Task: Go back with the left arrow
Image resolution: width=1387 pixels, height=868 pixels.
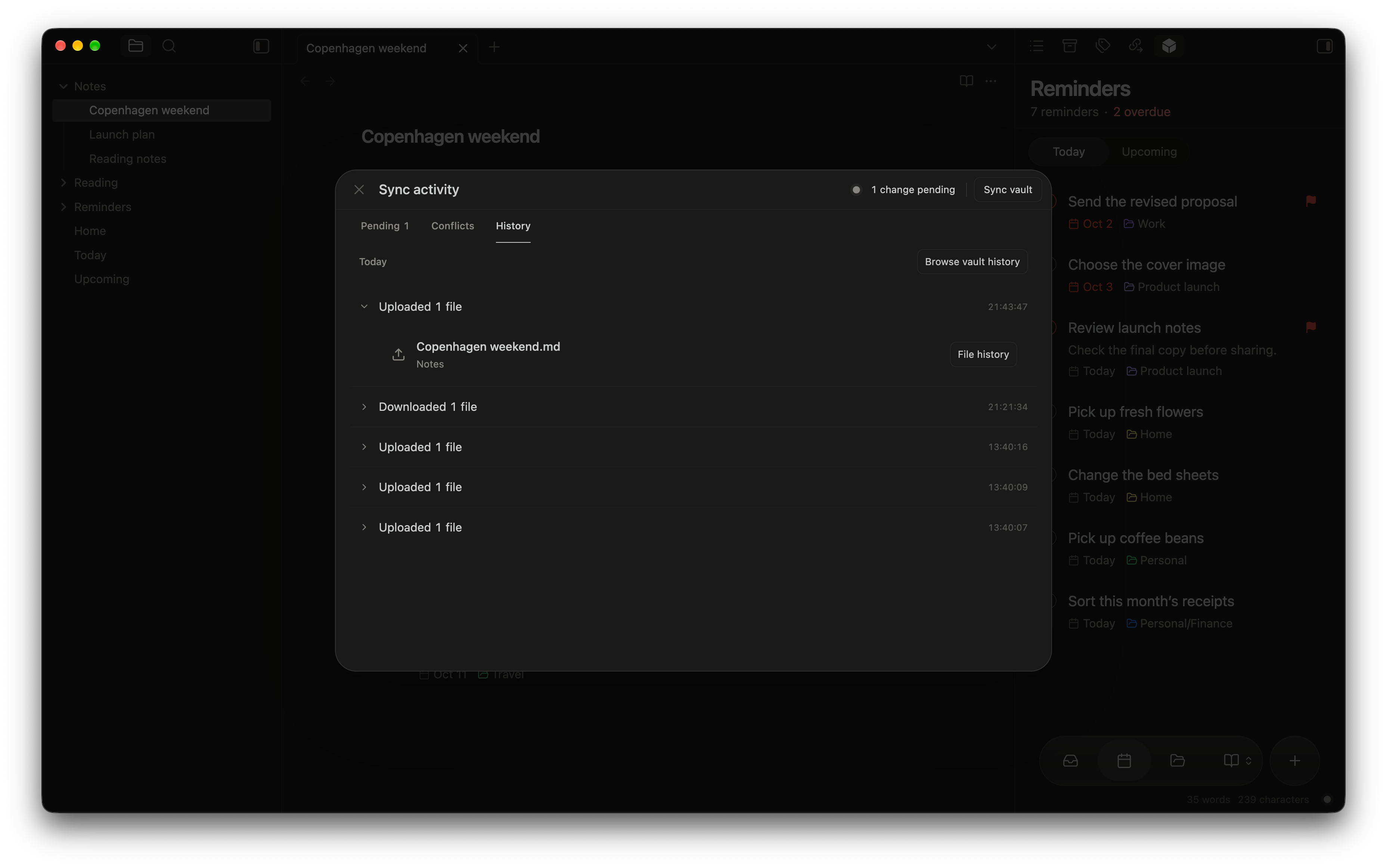Action: click(305, 81)
